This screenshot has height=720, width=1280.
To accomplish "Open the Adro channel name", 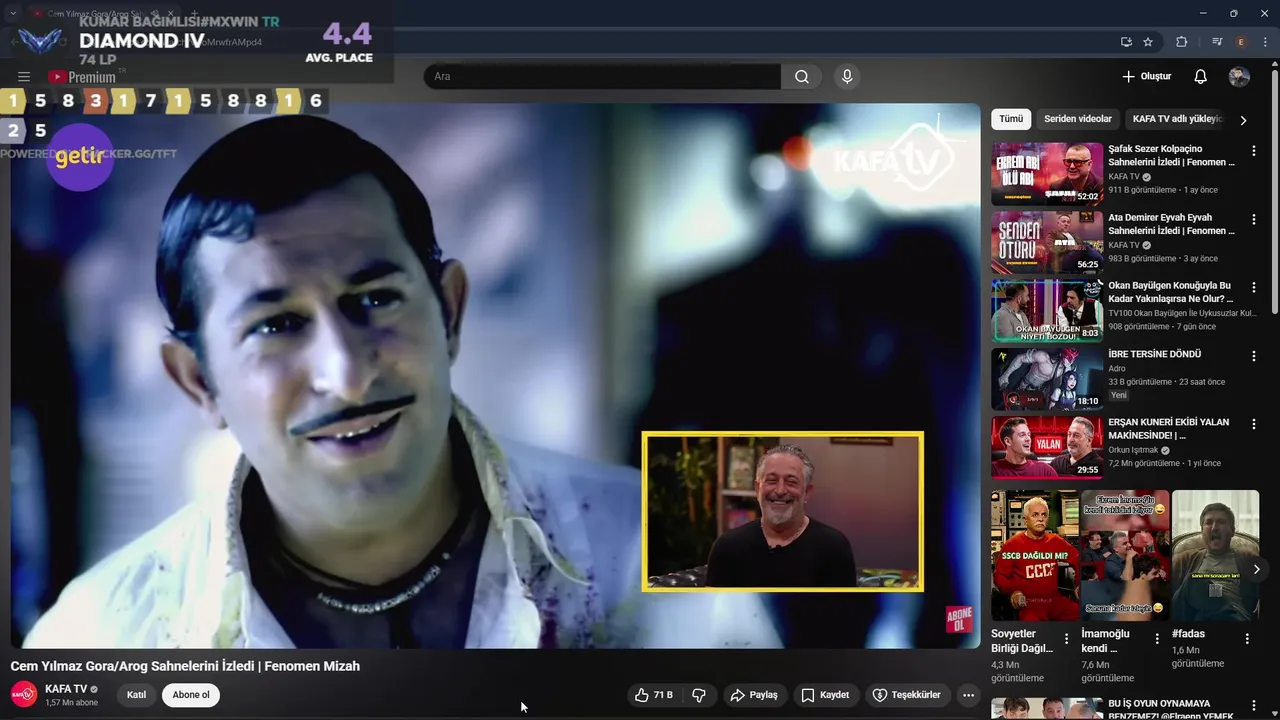I will pos(1117,368).
